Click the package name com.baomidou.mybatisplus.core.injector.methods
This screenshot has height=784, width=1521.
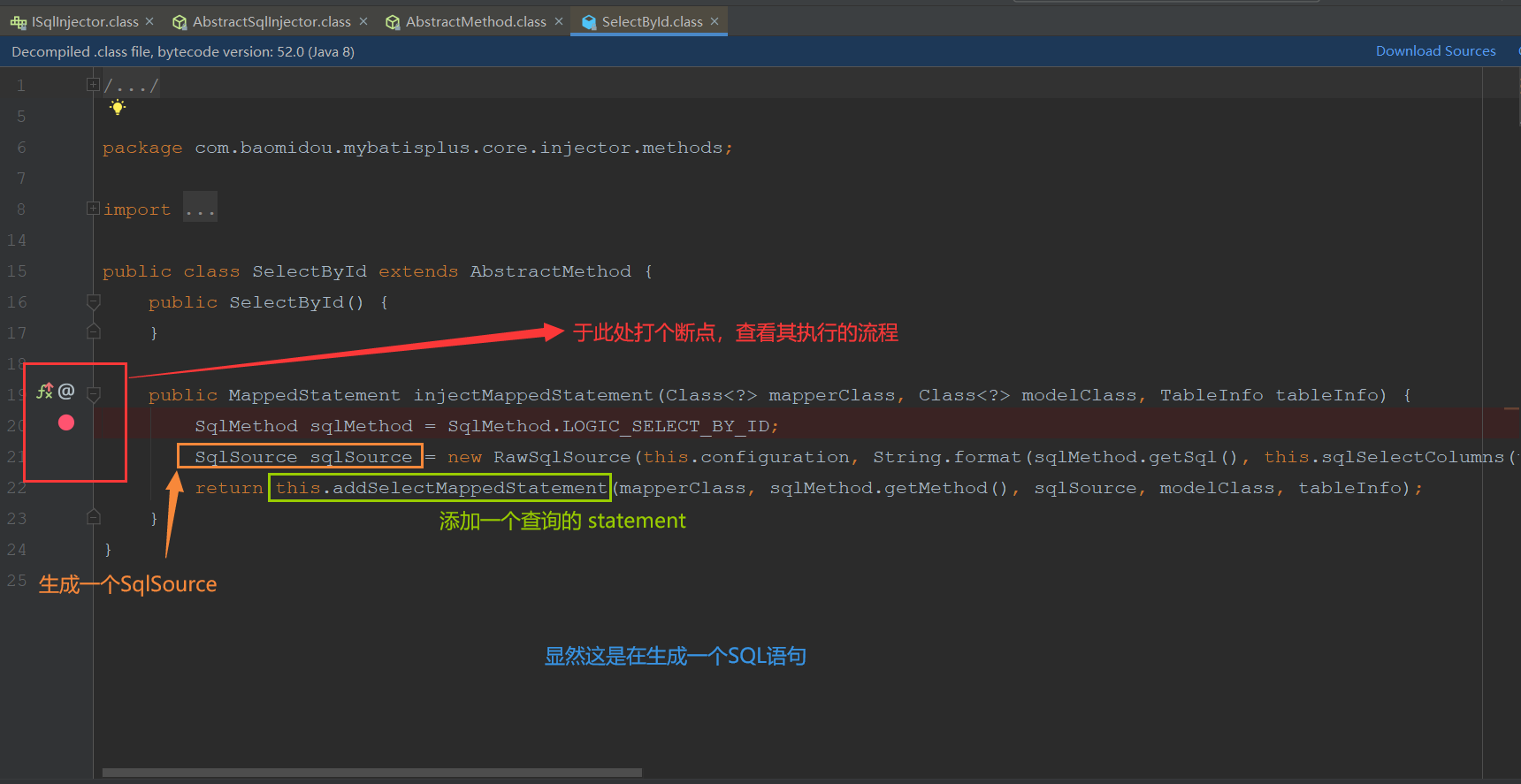pyautogui.click(x=459, y=148)
